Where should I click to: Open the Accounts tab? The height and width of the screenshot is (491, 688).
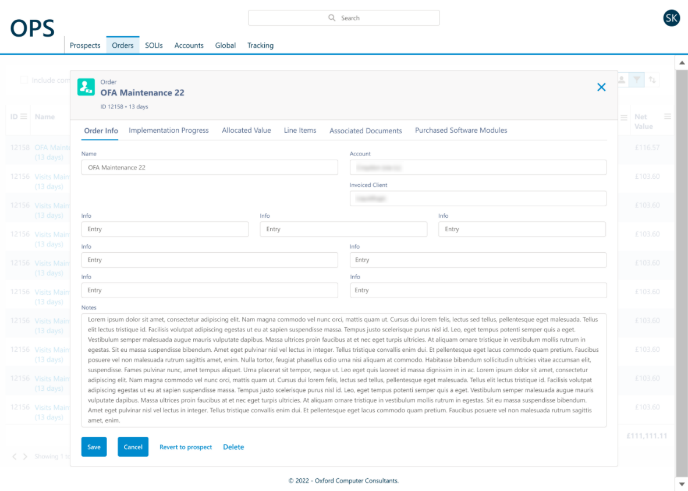[x=189, y=45]
